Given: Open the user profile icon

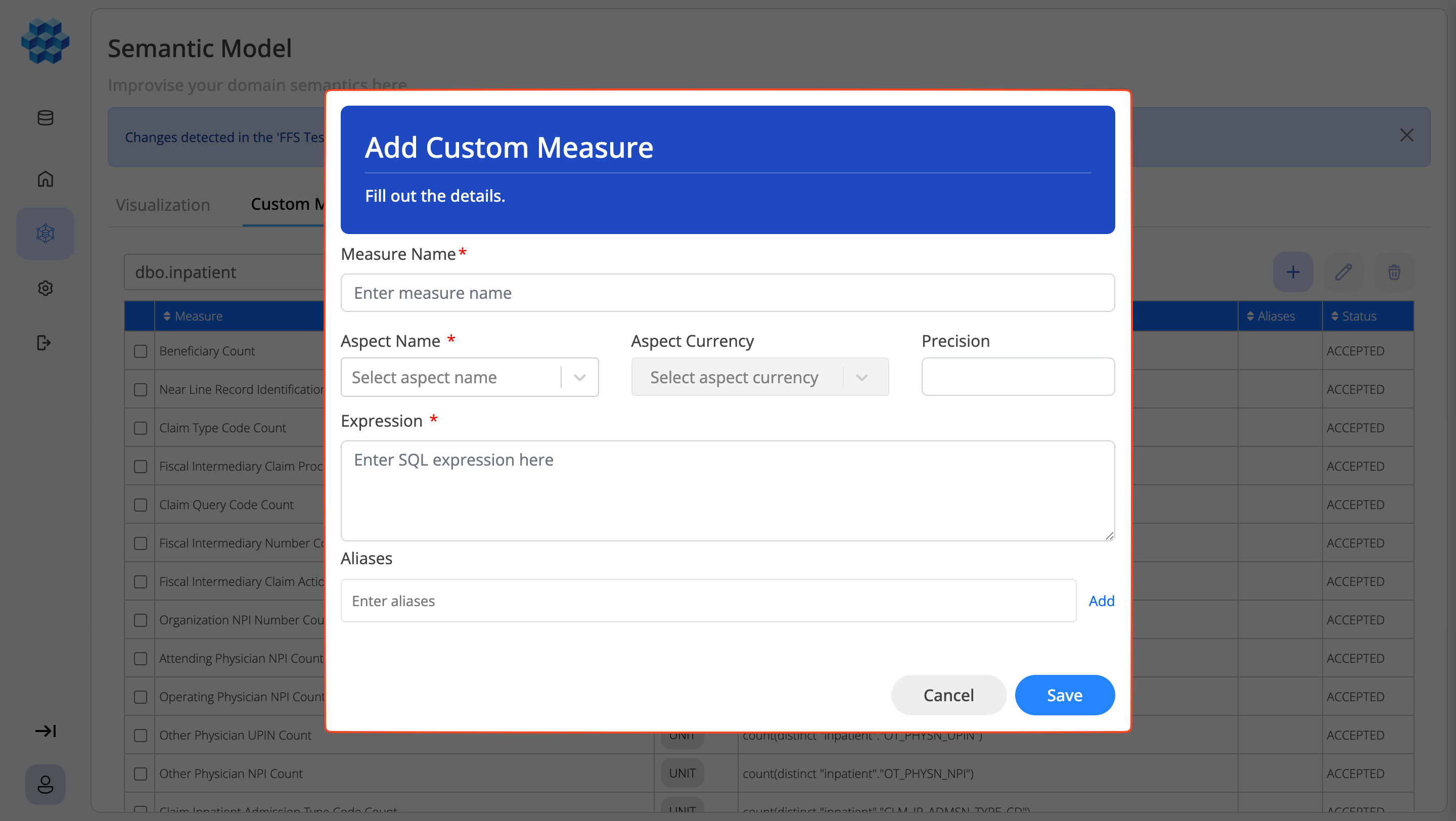Looking at the screenshot, I should pyautogui.click(x=45, y=784).
